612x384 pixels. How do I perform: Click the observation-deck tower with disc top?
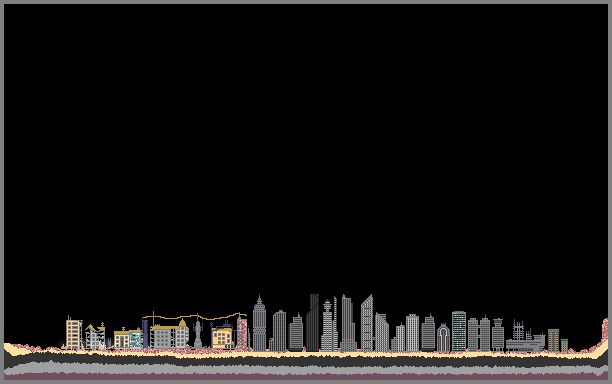coord(327,325)
